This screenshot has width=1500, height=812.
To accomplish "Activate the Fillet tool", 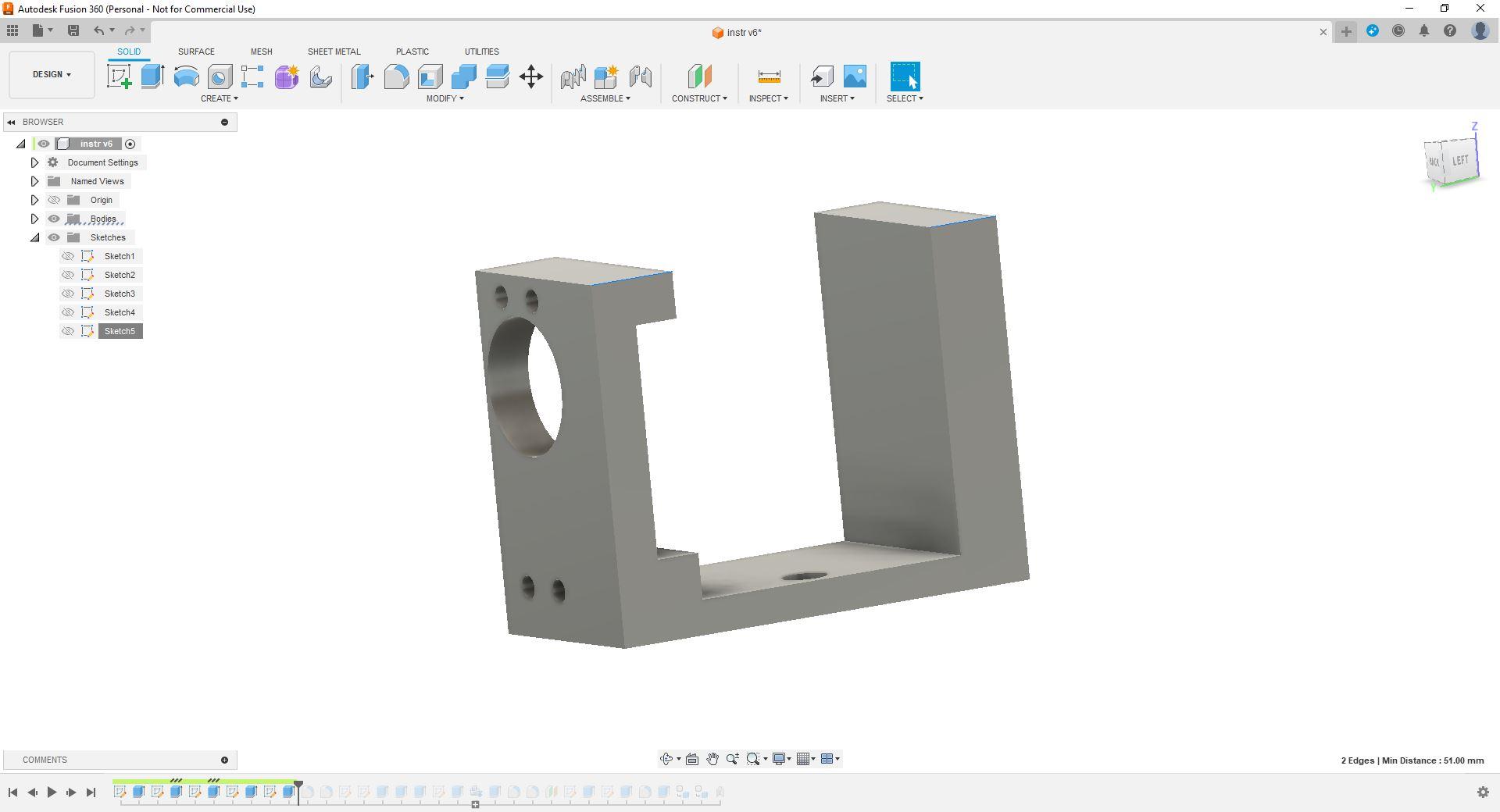I will (x=396, y=77).
